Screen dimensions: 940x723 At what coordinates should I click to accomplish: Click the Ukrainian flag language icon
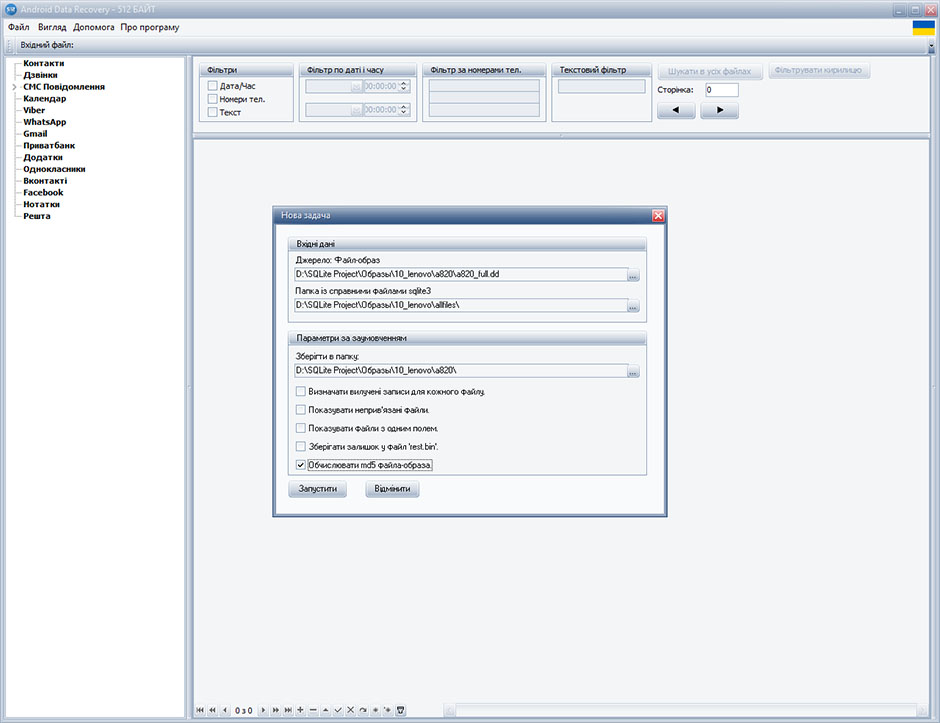923,28
